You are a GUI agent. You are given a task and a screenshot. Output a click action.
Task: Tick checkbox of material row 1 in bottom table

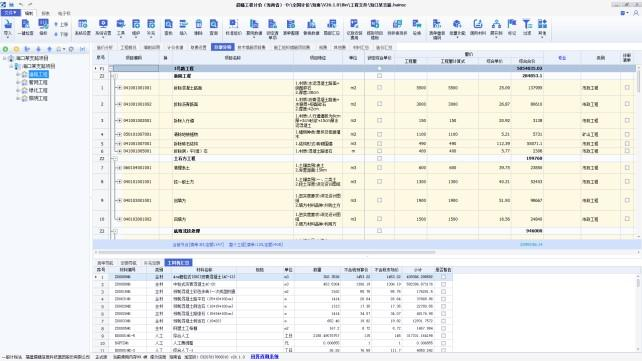click(x=443, y=277)
